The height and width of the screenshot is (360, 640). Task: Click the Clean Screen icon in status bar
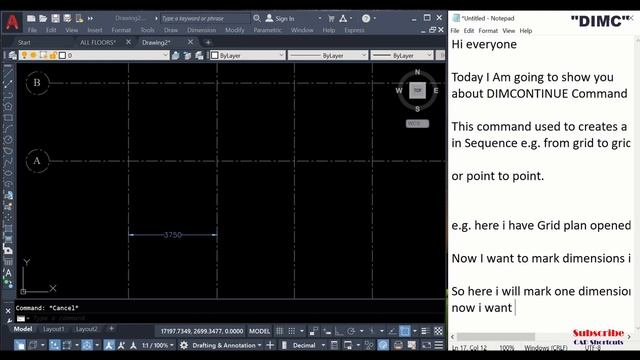[426, 345]
